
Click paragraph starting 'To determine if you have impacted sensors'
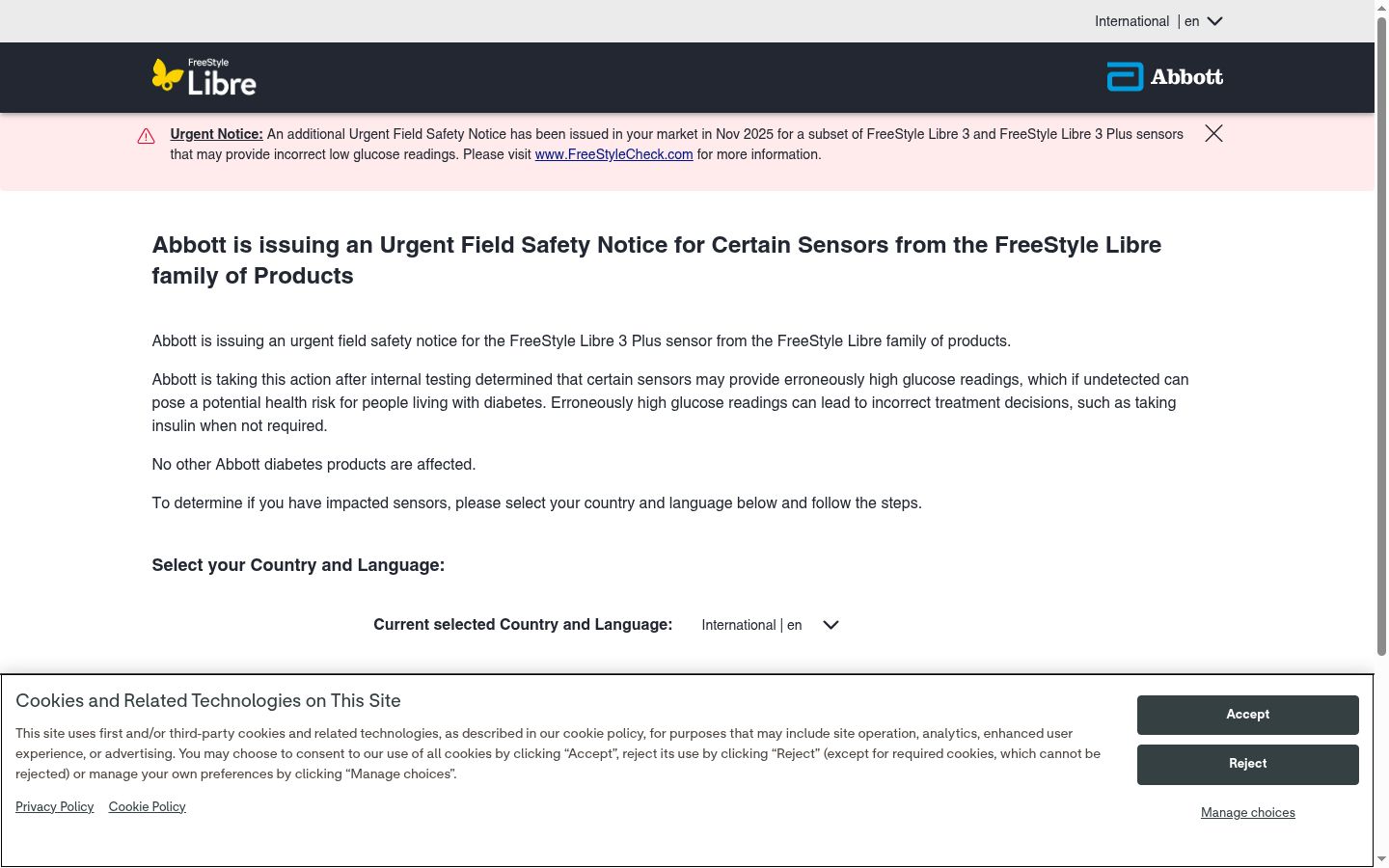[536, 503]
